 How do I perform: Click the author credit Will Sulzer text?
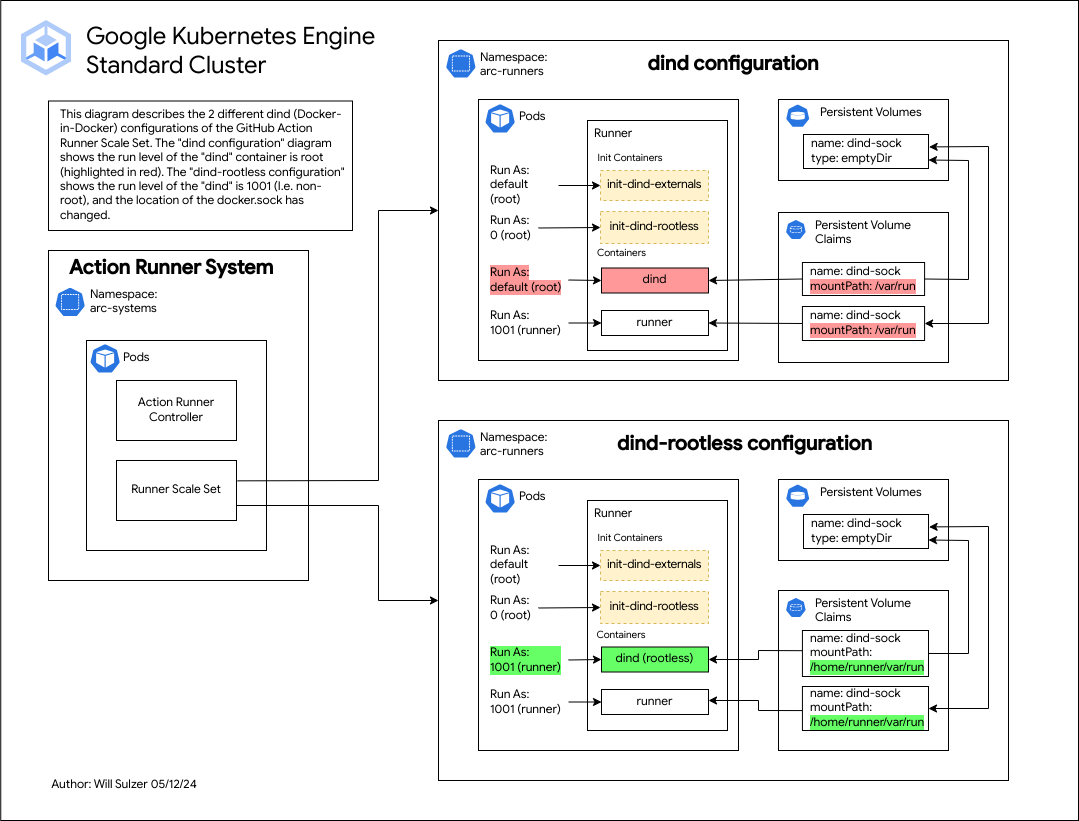pos(125,784)
